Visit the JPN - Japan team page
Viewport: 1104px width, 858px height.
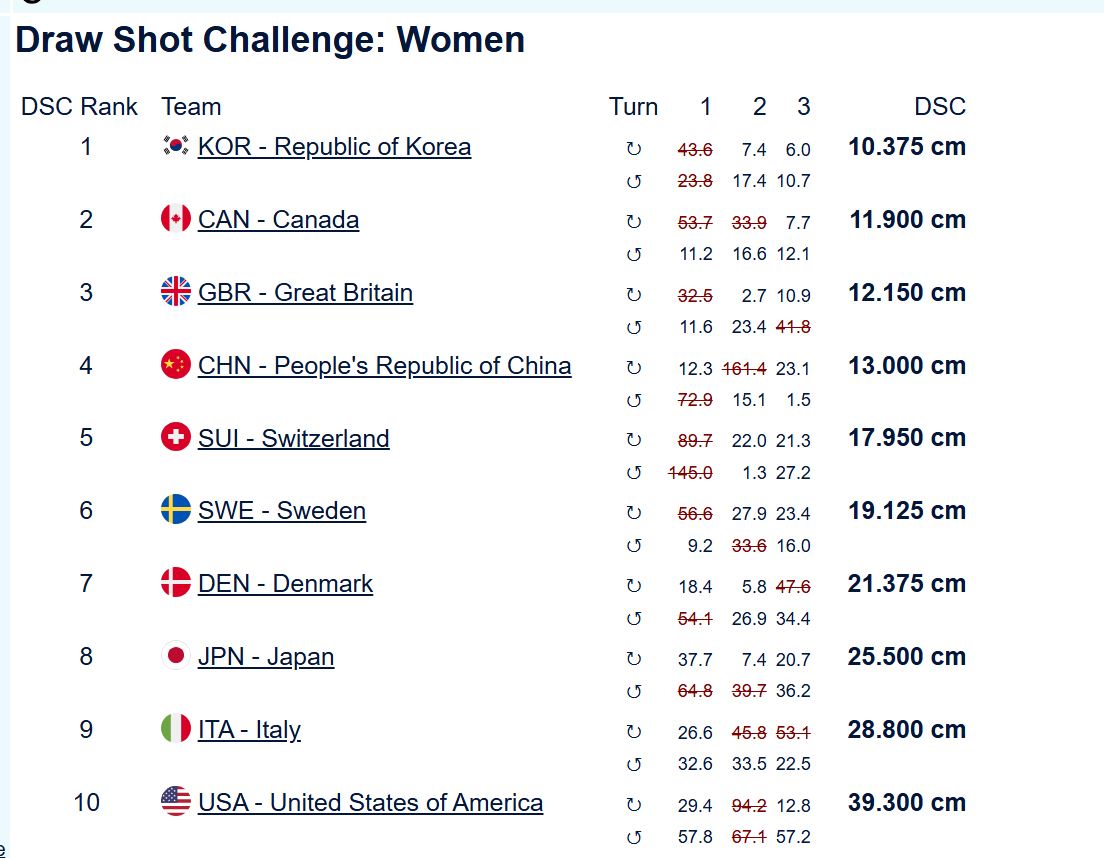tap(265, 657)
